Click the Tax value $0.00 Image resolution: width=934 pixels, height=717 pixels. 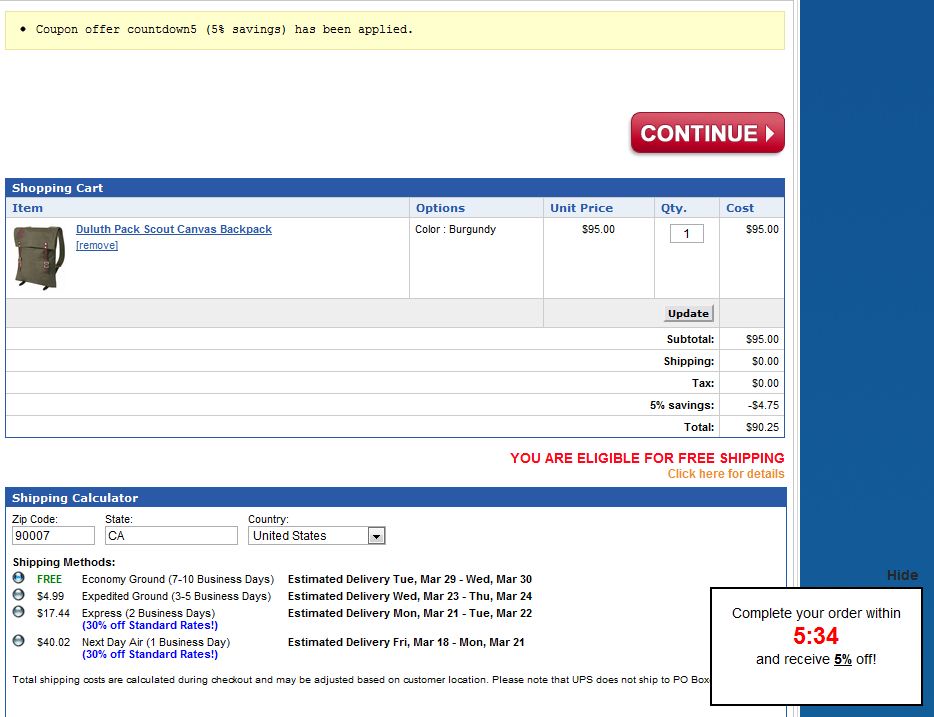click(x=765, y=383)
